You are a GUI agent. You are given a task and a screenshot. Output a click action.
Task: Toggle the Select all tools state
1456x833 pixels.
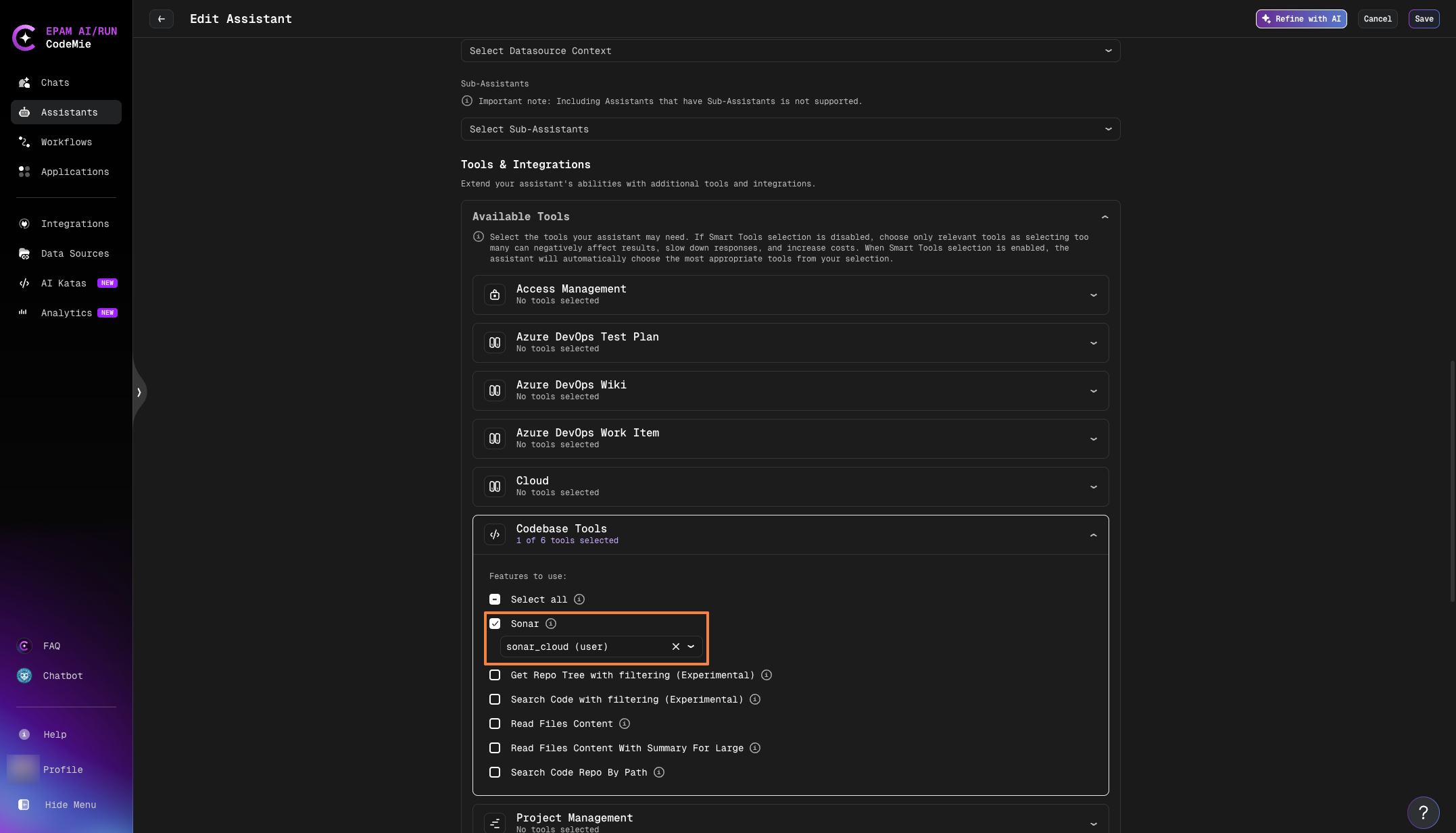pyautogui.click(x=495, y=599)
